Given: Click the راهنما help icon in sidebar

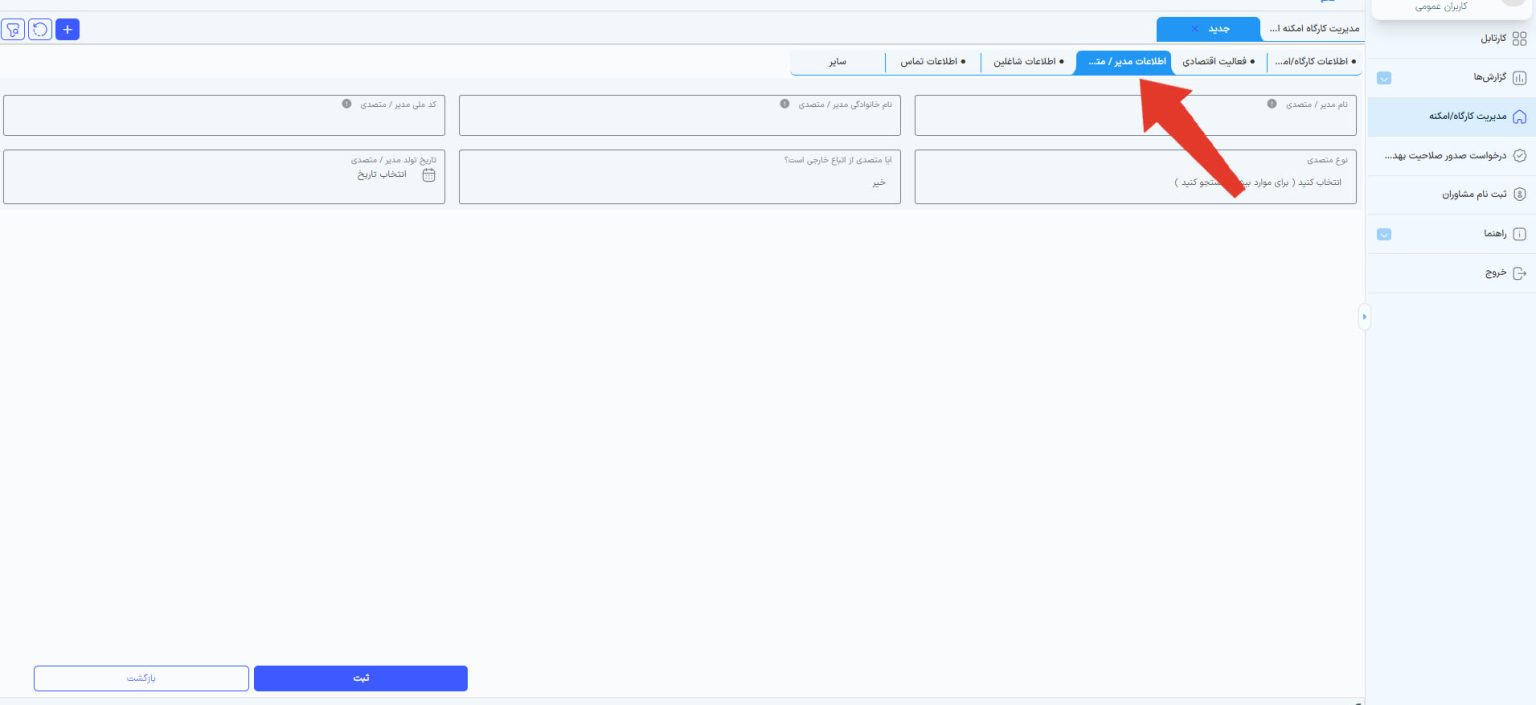Looking at the screenshot, I should pos(1519,234).
